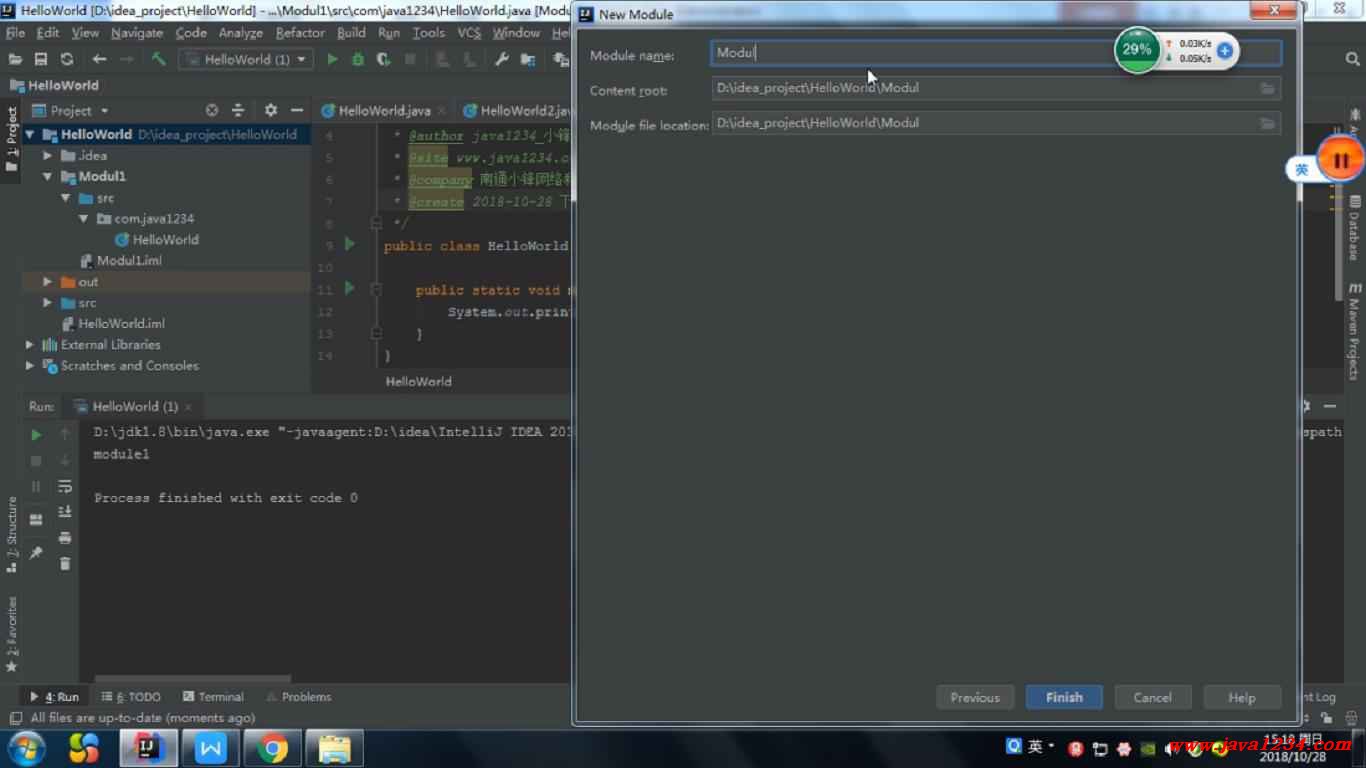Open the Navigate menu
Screen dimensions: 1366x768
(137, 32)
